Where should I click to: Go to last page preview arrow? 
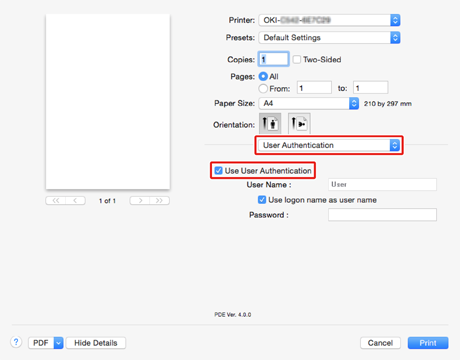[159, 201]
